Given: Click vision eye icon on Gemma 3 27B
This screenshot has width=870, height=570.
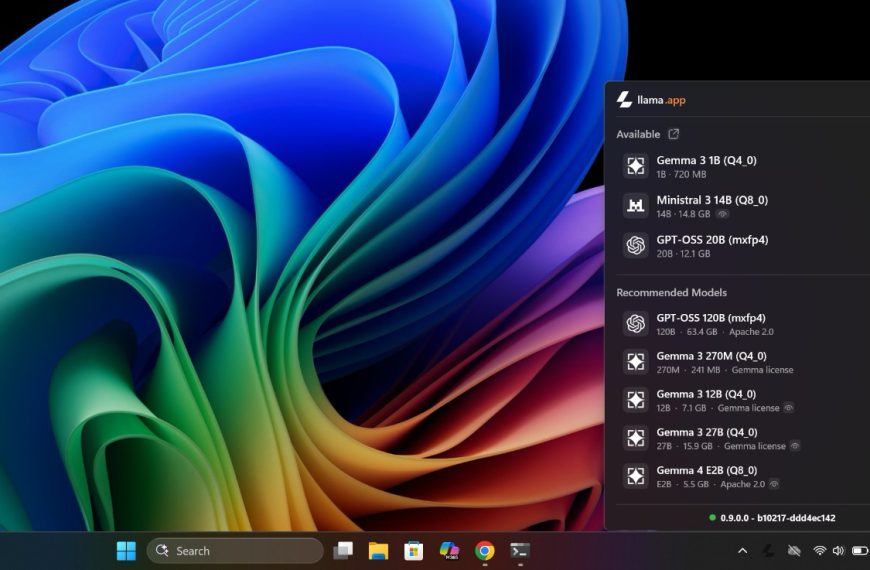Looking at the screenshot, I should pyautogui.click(x=795, y=446).
